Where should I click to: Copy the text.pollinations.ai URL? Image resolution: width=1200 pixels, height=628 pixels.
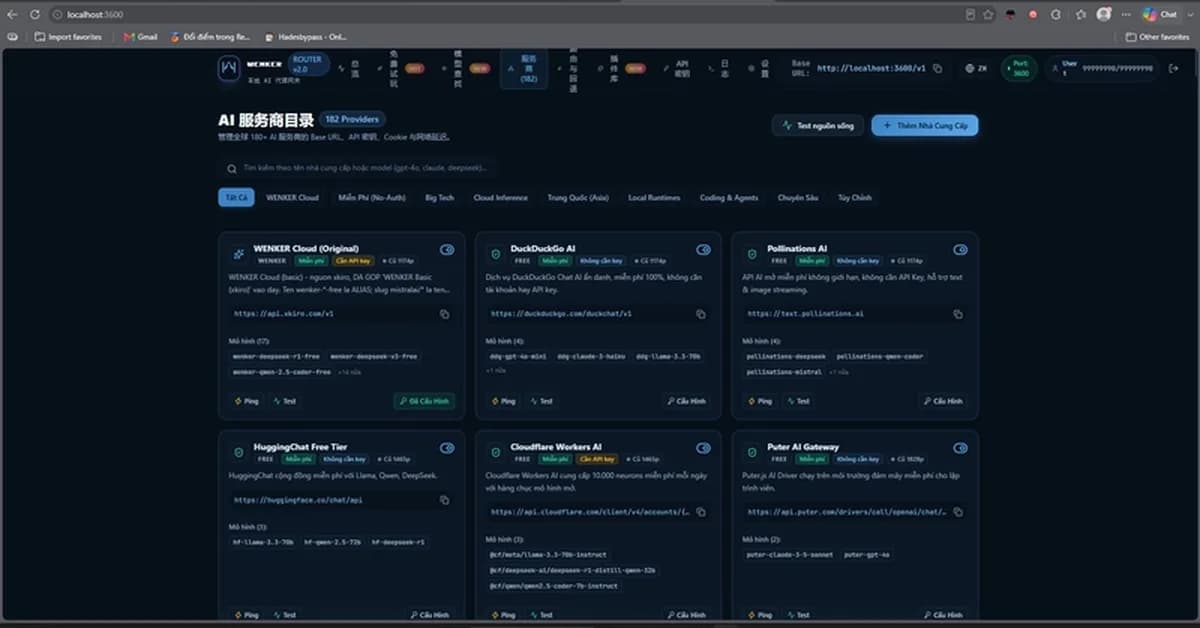(x=957, y=314)
